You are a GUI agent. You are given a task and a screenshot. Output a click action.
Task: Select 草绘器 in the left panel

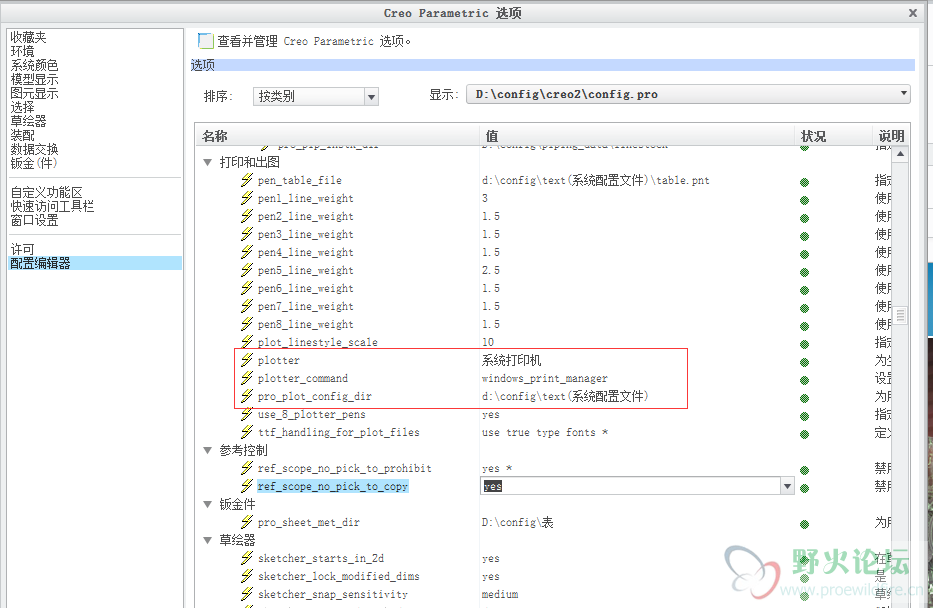tap(28, 121)
